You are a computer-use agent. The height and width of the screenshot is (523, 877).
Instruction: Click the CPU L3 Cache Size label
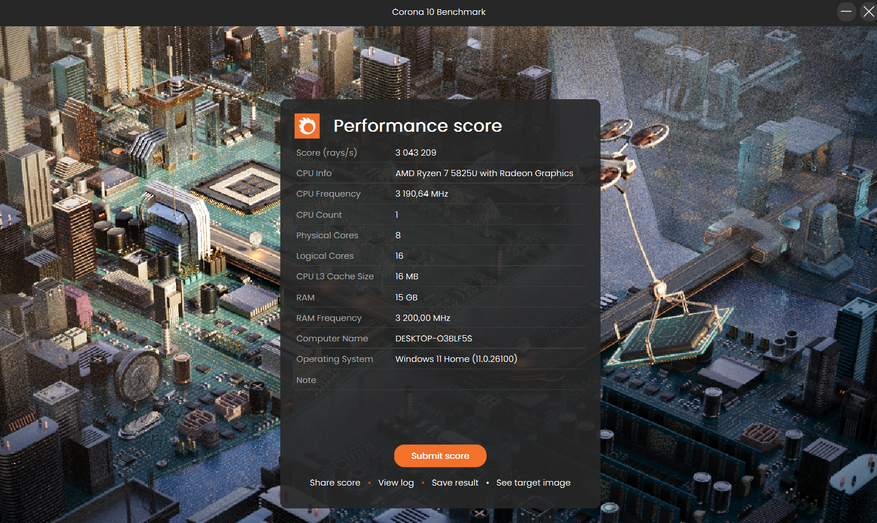(x=334, y=277)
